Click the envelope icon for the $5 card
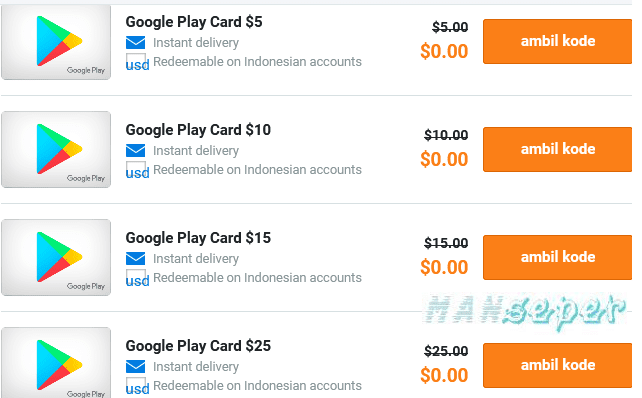The image size is (642, 398). 135,43
